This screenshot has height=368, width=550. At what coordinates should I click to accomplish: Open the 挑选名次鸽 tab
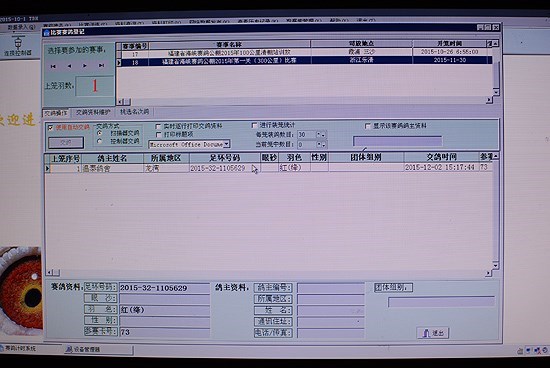135,112
